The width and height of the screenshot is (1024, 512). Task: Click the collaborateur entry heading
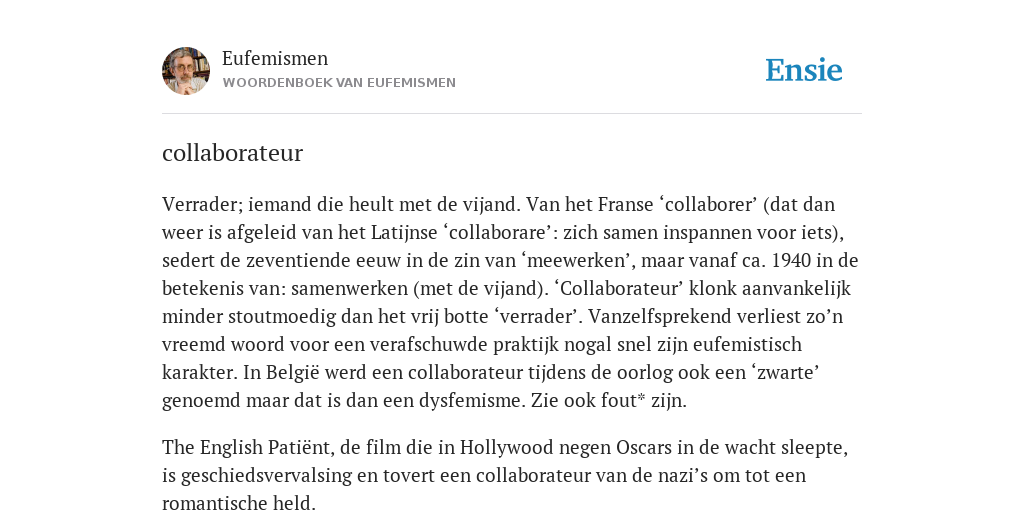232,153
